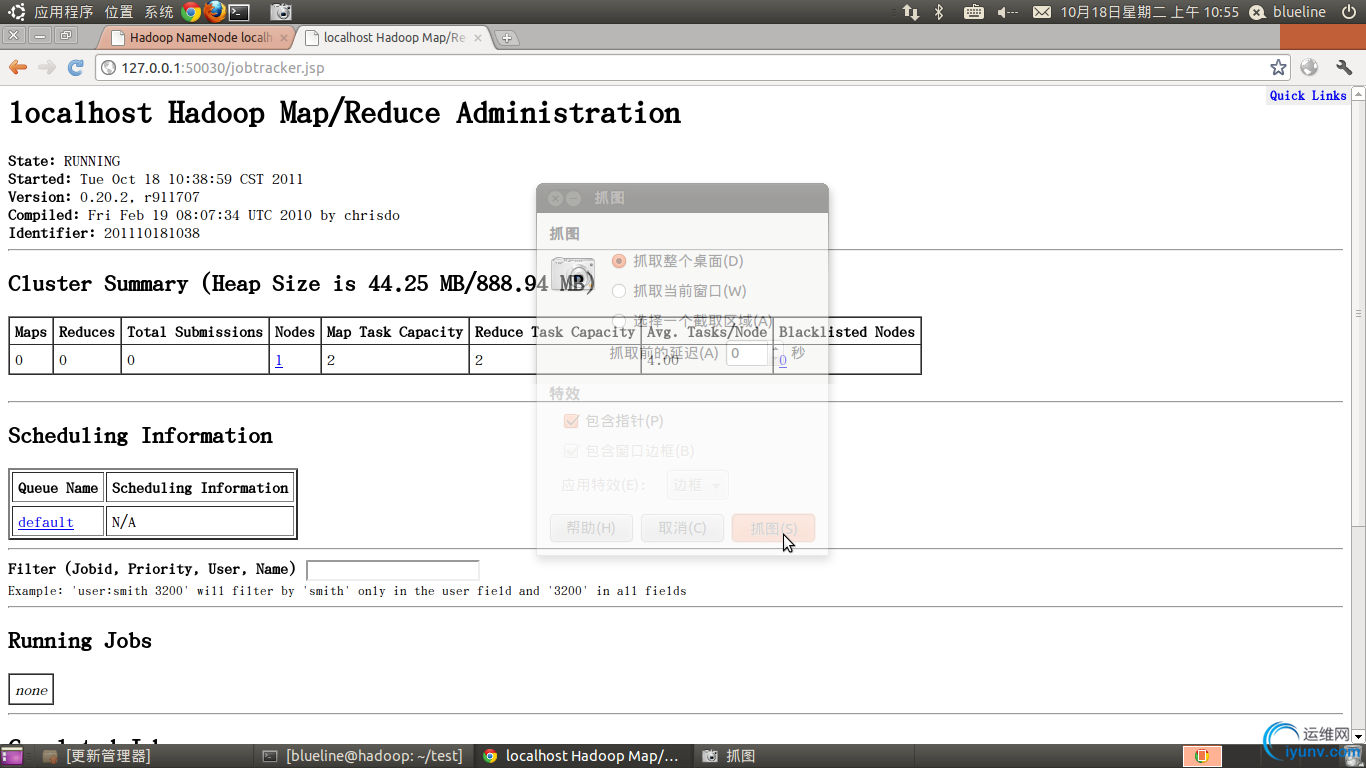Screen dimensions: 1366x768
Task: Open the default queue link
Action: click(46, 522)
